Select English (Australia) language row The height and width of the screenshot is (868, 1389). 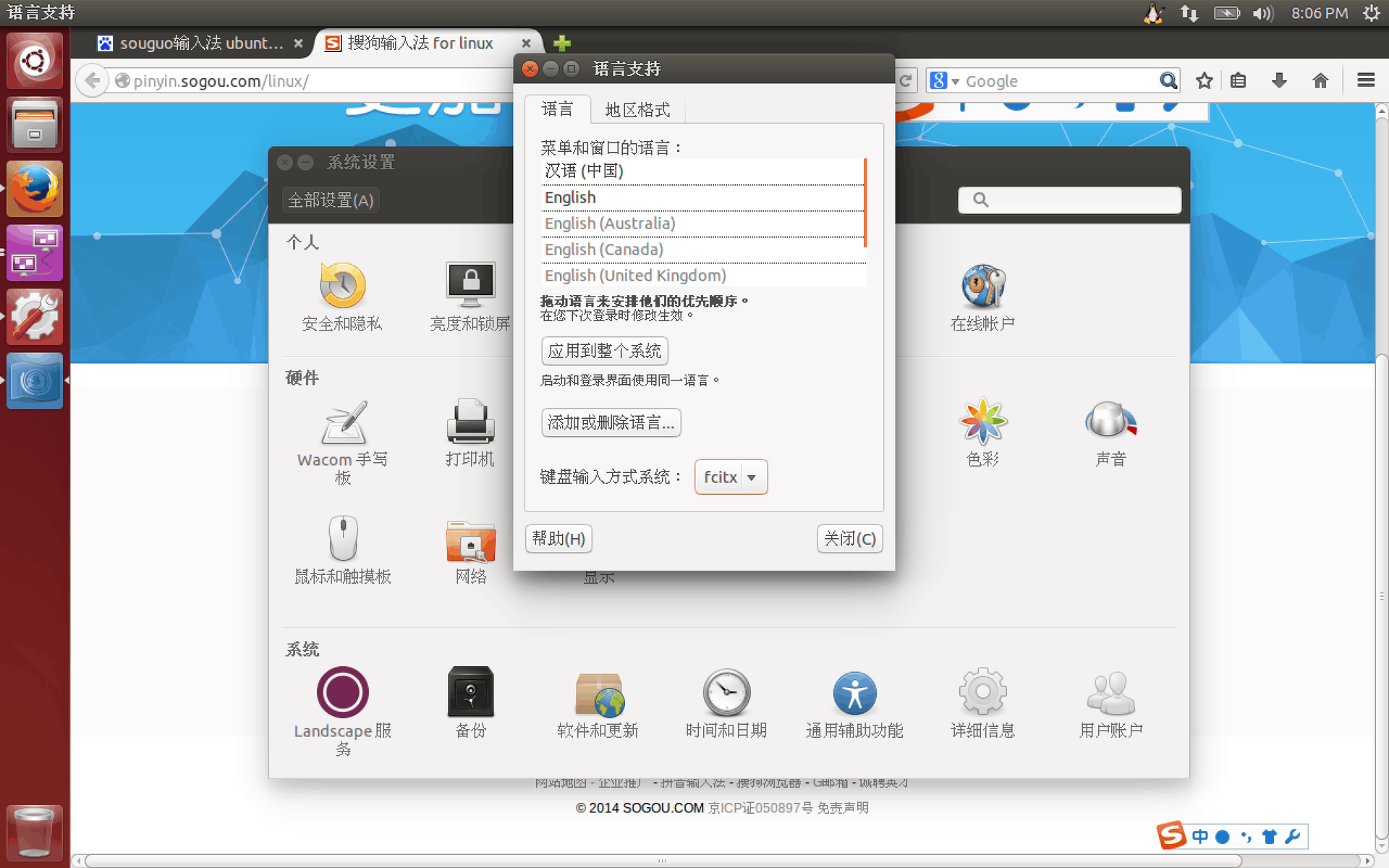point(702,224)
